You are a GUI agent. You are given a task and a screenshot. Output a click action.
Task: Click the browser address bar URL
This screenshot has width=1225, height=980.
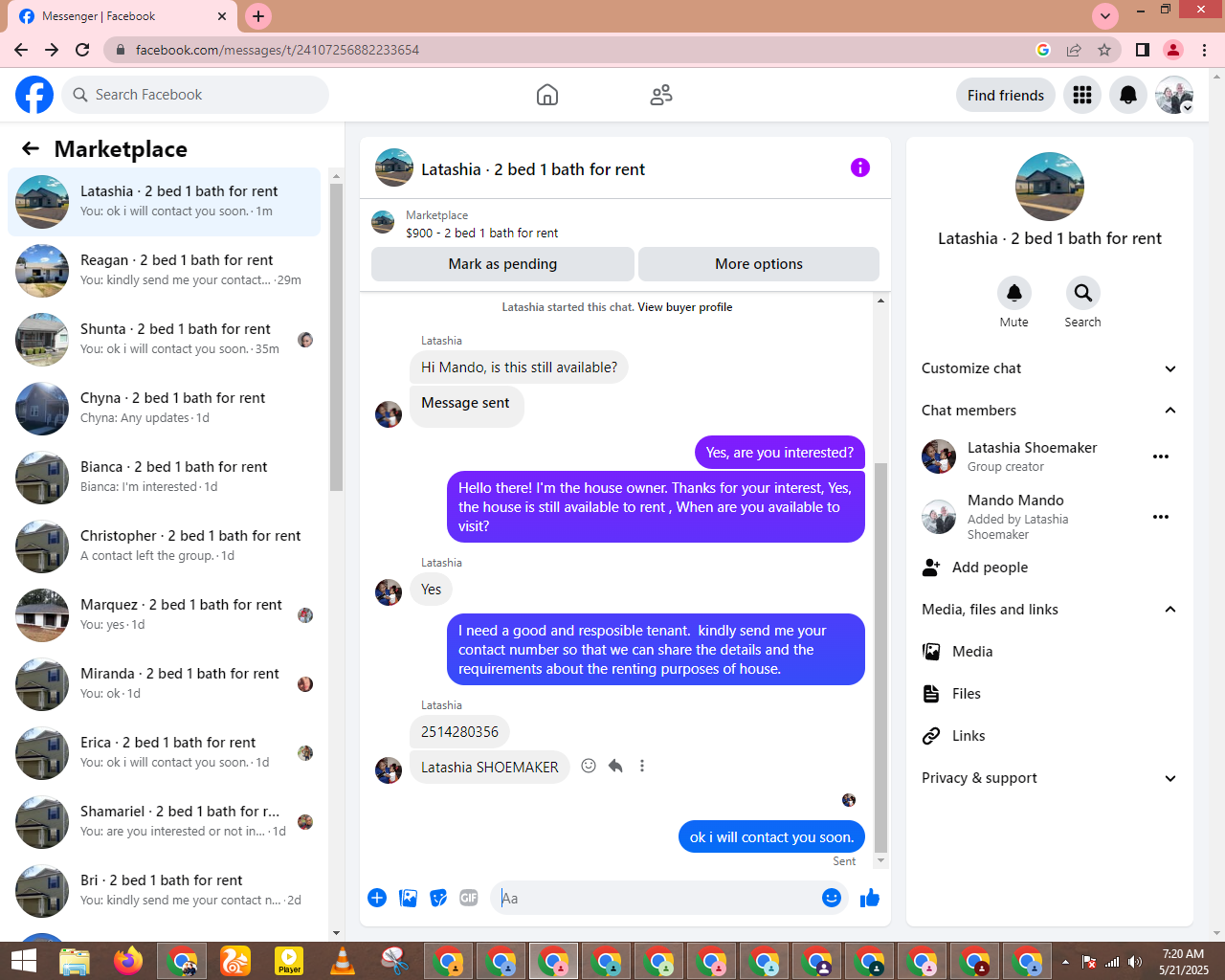pos(278,50)
